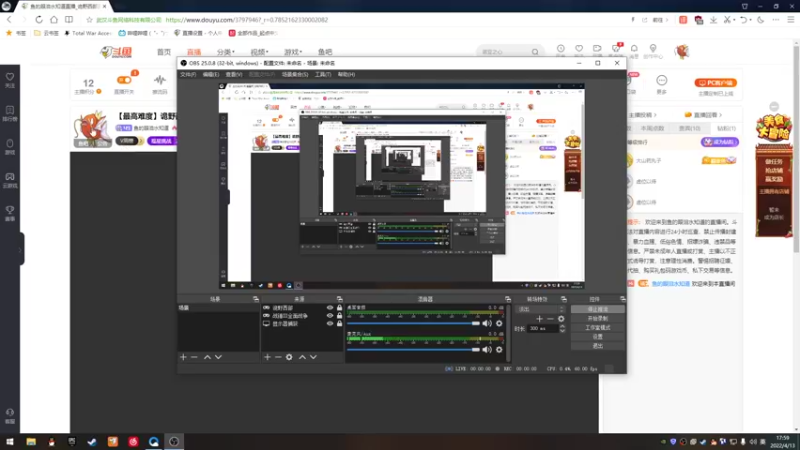Remove the scene transition with the minus icon
The image size is (800, 450).
(550, 319)
